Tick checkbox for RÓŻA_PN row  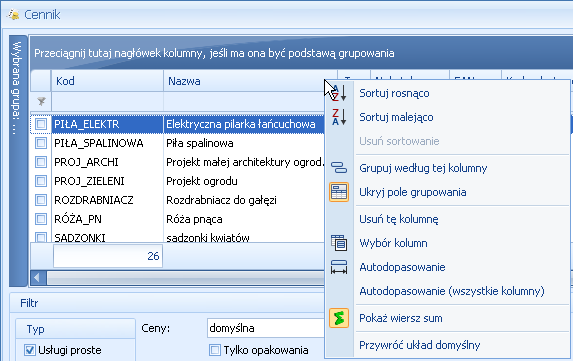click(41, 219)
